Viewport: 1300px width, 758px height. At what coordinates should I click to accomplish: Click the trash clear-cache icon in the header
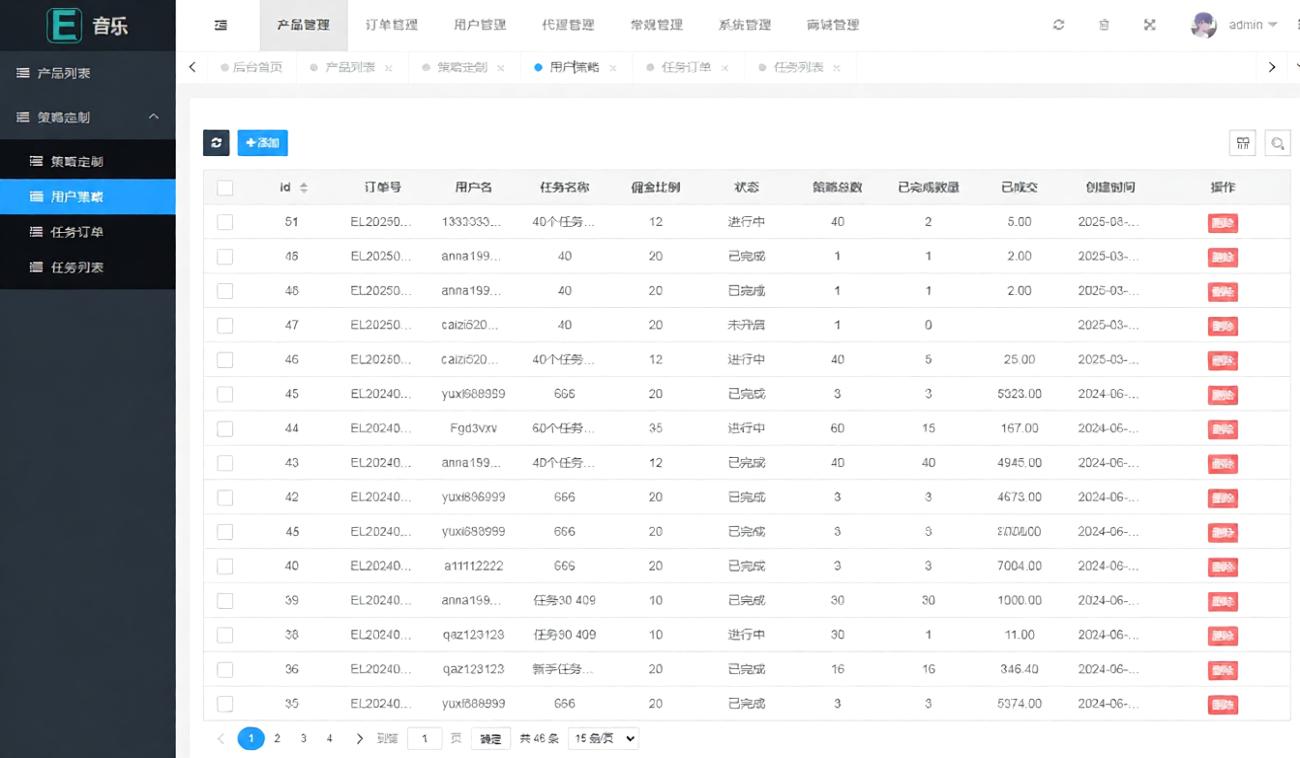[x=1104, y=25]
